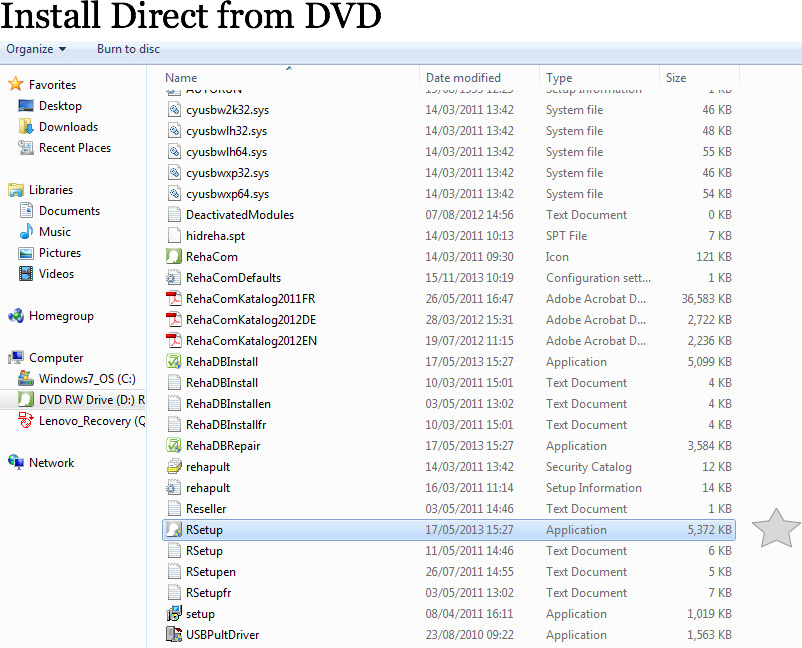Viewport: 802px width, 648px height.
Task: Select the RehaDBInstall text document dated 10/03/2011 15:01
Action: coord(221,383)
